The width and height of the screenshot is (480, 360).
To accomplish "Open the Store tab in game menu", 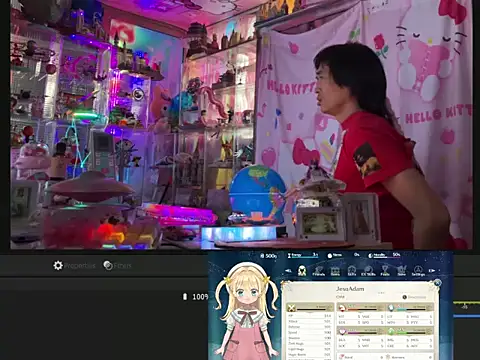I will (402, 271).
